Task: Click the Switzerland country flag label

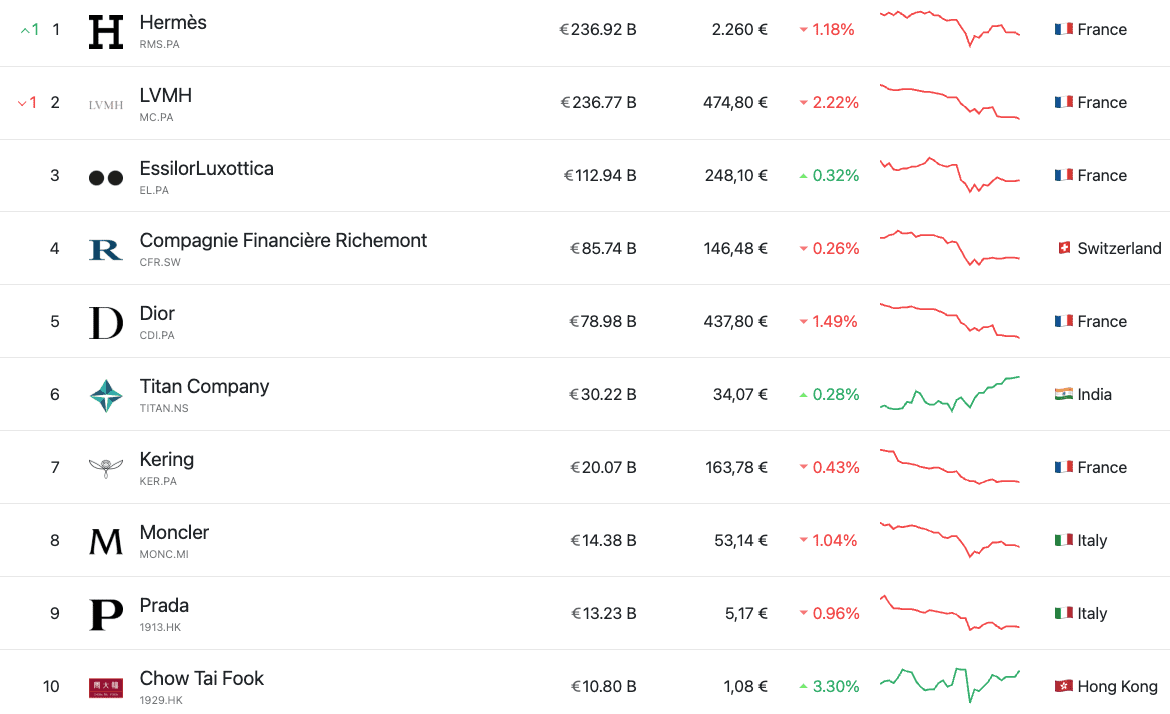Action: pyautogui.click(x=1109, y=248)
